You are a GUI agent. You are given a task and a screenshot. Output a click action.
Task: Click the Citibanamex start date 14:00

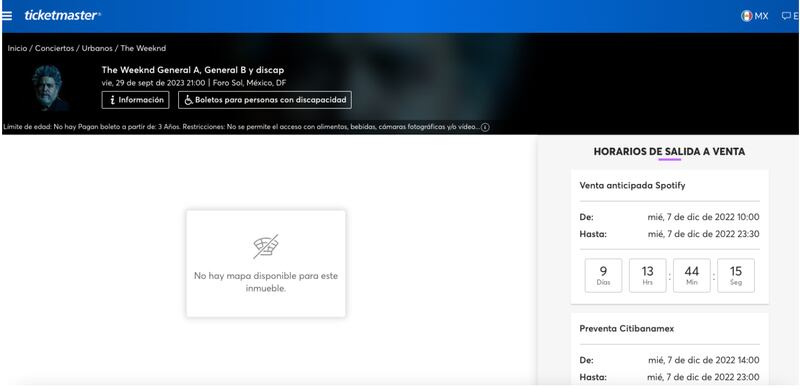pyautogui.click(x=704, y=360)
